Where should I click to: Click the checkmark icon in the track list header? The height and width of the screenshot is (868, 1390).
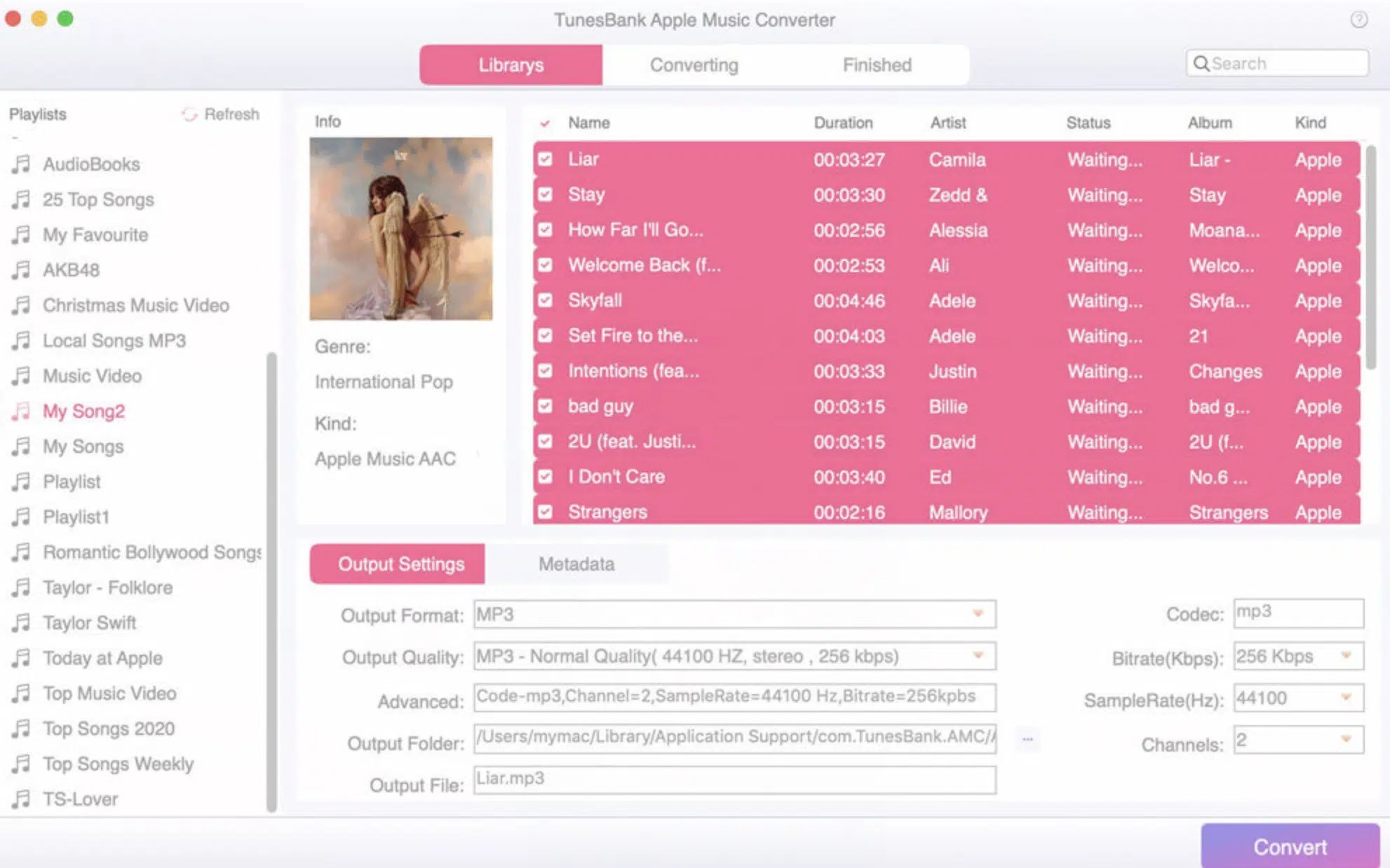pos(545,123)
